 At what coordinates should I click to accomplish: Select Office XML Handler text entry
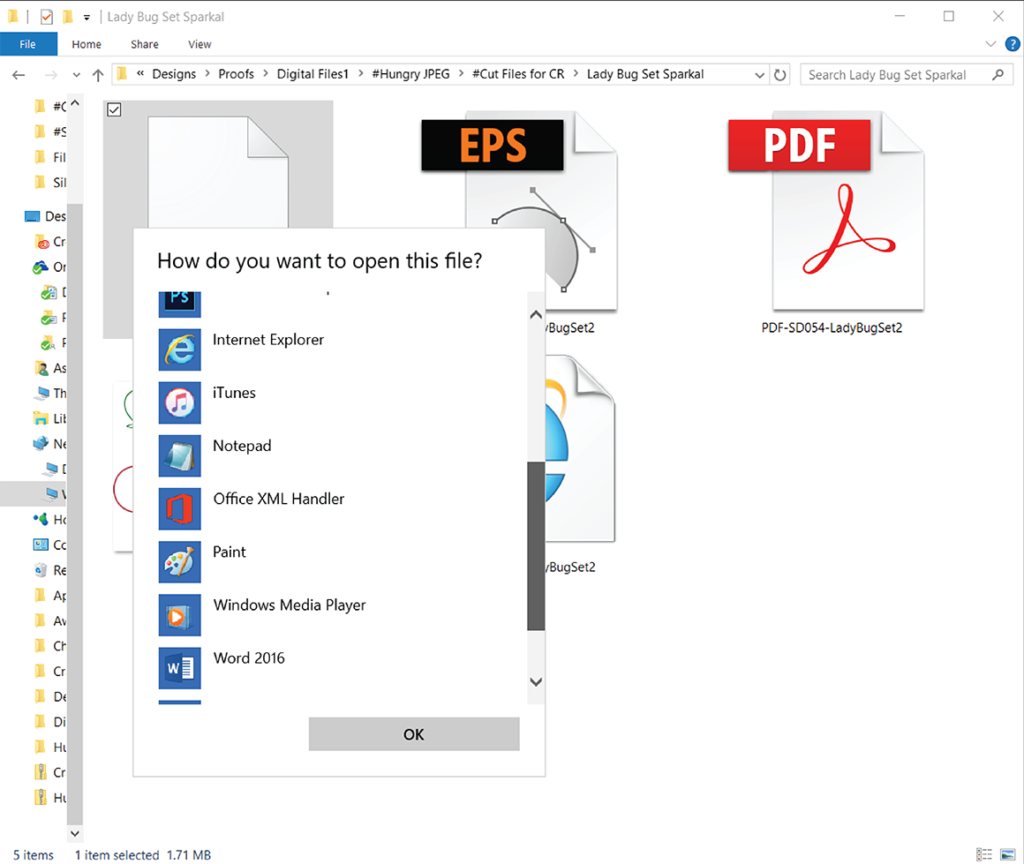(x=279, y=499)
